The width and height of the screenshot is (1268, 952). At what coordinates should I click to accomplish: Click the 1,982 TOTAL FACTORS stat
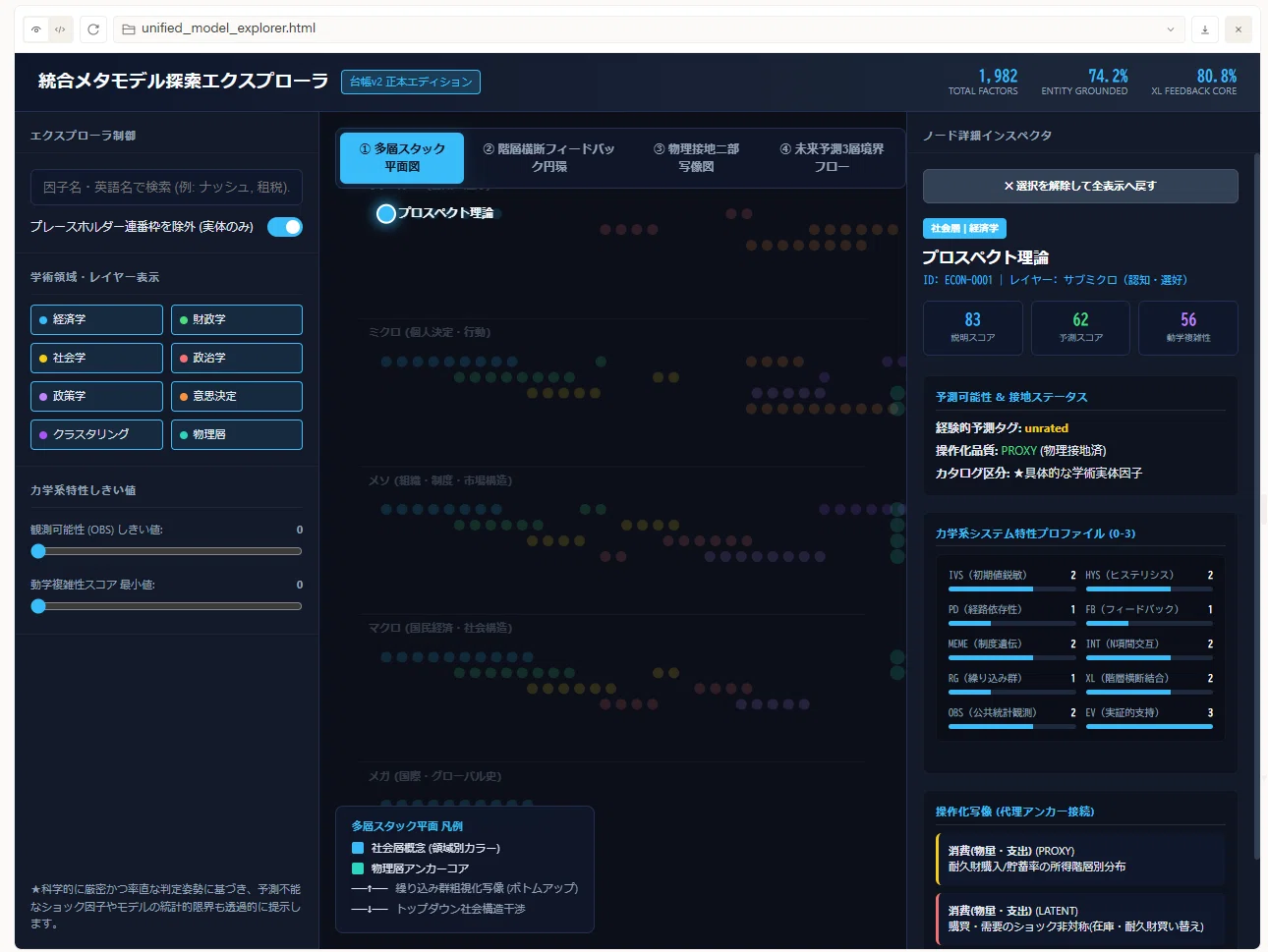pos(983,82)
